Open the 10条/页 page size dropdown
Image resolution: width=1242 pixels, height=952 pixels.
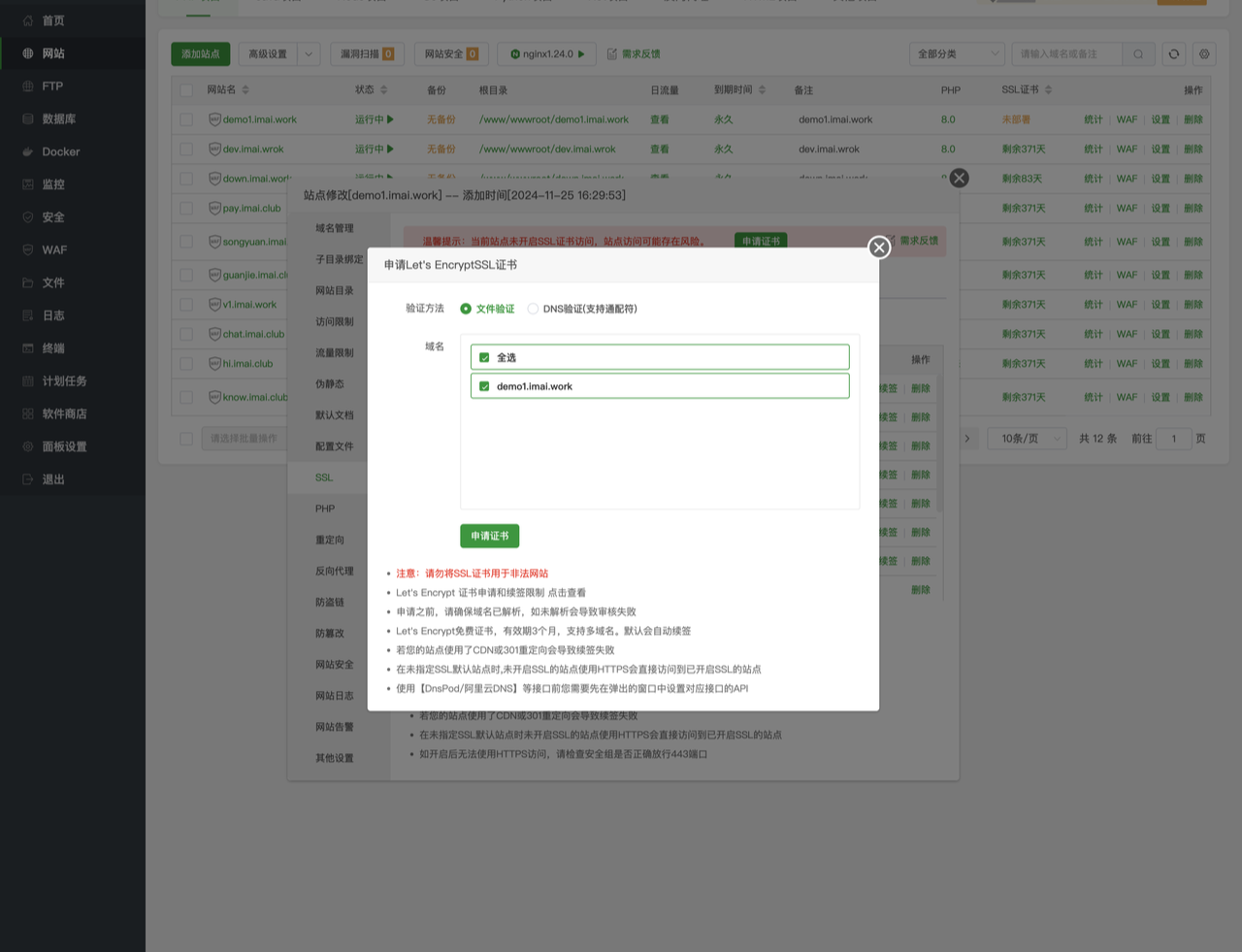(1031, 439)
